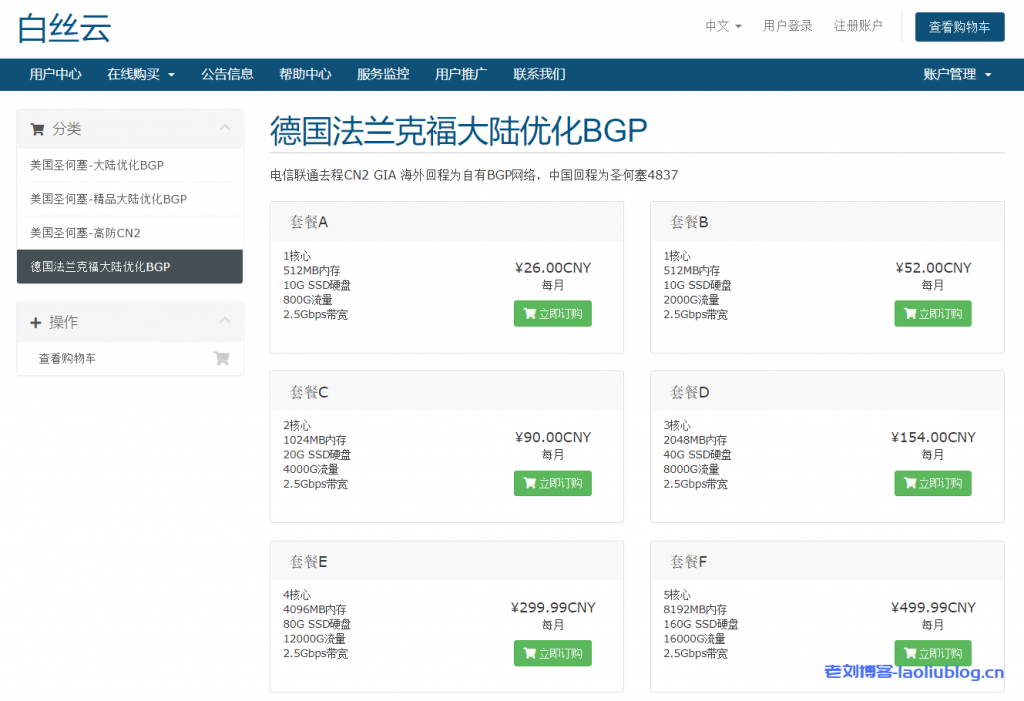
Task: Click the 注册账户 link
Action: click(859, 27)
